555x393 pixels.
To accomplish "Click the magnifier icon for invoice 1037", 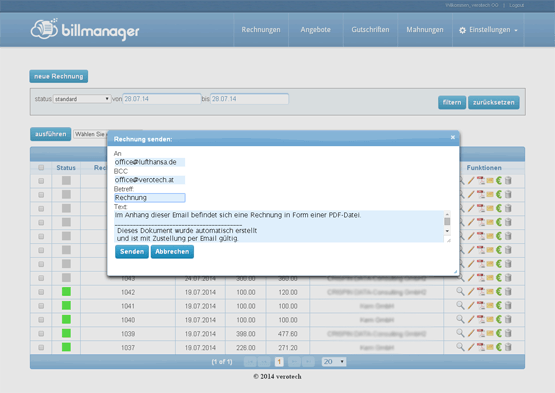I will (460, 347).
